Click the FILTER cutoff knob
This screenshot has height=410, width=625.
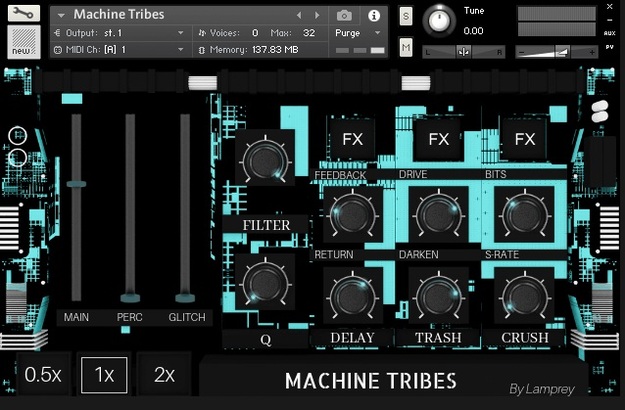[265, 161]
